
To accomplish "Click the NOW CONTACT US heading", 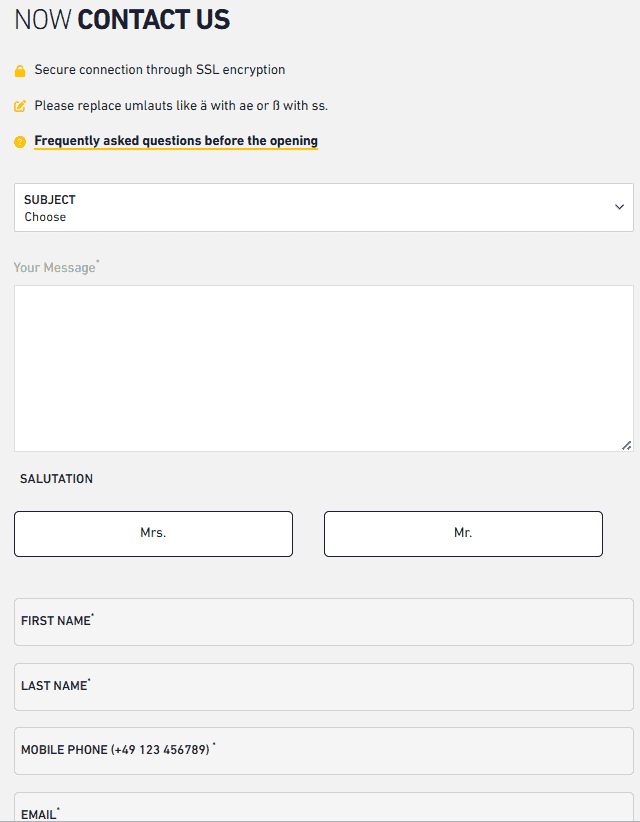I will pyautogui.click(x=120, y=20).
